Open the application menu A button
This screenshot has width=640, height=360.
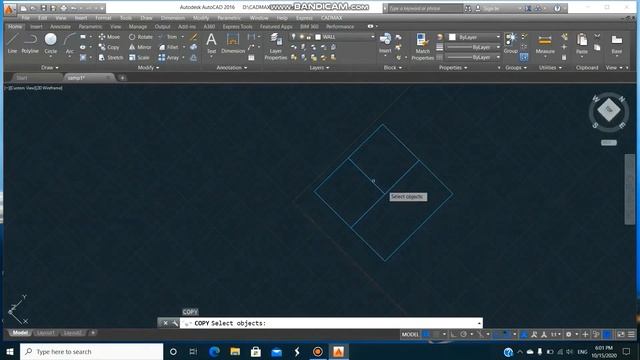click(x=9, y=9)
